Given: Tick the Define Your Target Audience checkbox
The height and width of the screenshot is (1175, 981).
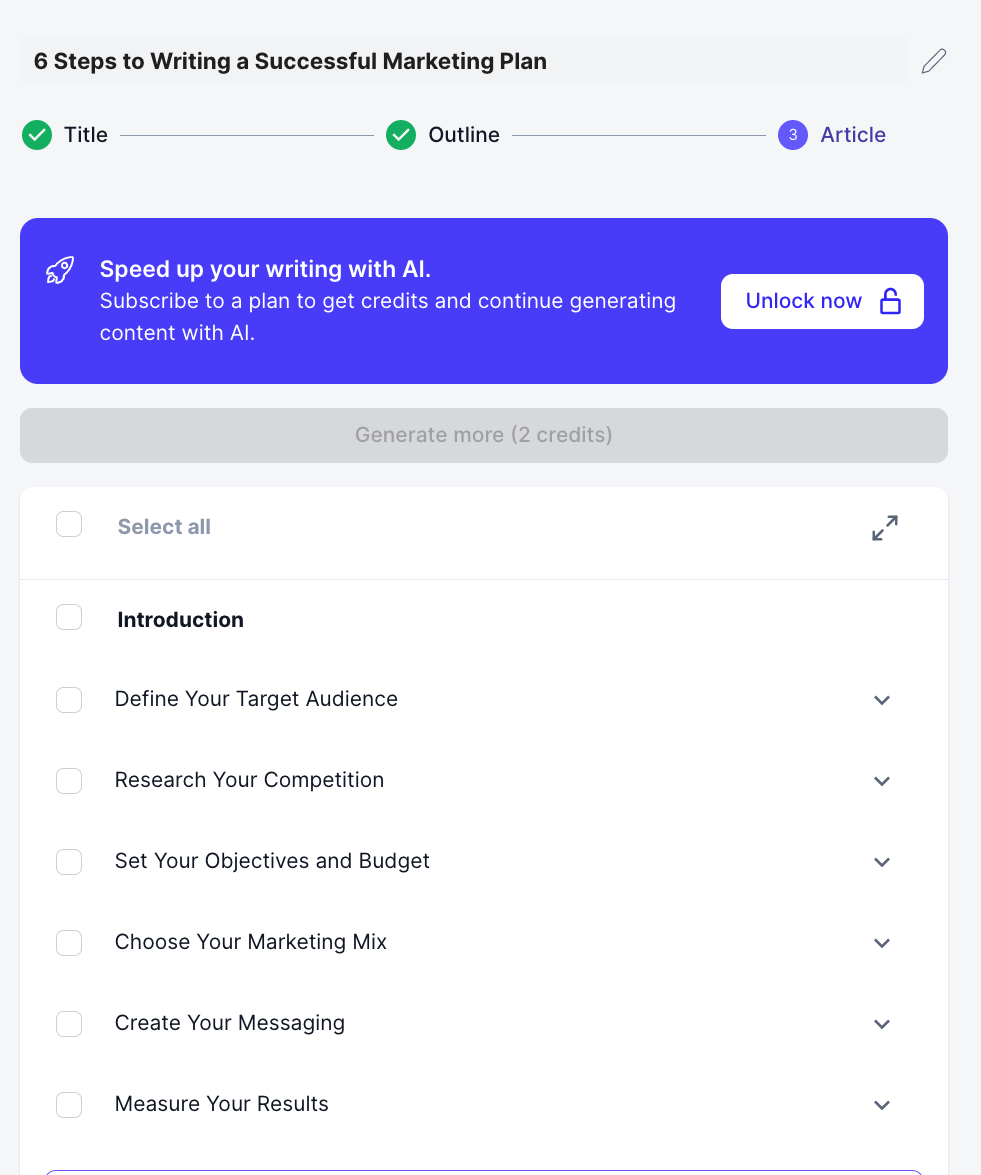Looking at the screenshot, I should click(69, 700).
